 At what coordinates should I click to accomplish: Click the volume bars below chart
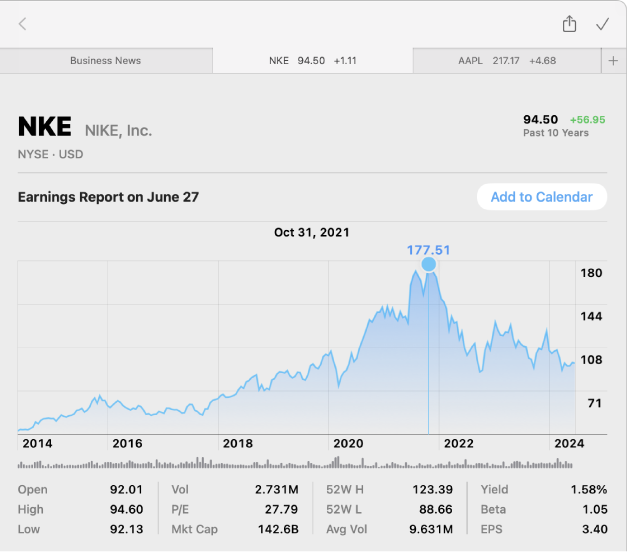click(296, 464)
